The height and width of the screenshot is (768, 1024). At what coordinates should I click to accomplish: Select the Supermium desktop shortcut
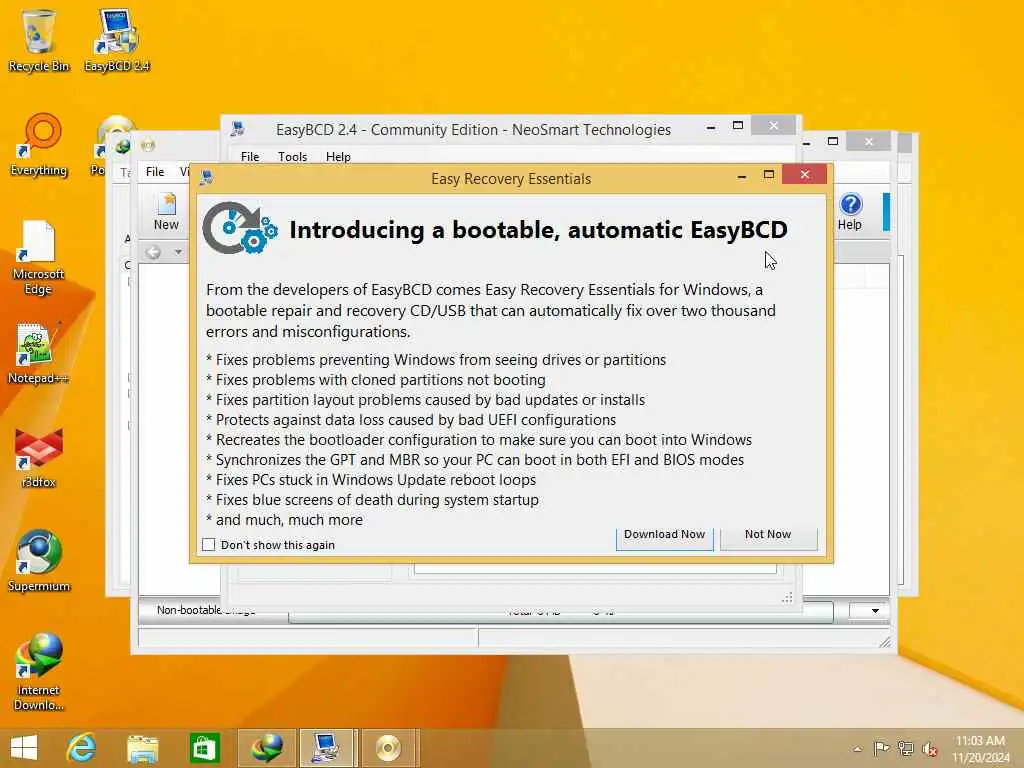[39, 560]
